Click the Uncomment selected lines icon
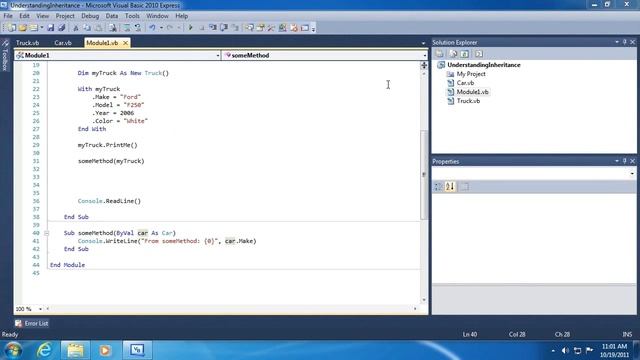 pos(138,28)
